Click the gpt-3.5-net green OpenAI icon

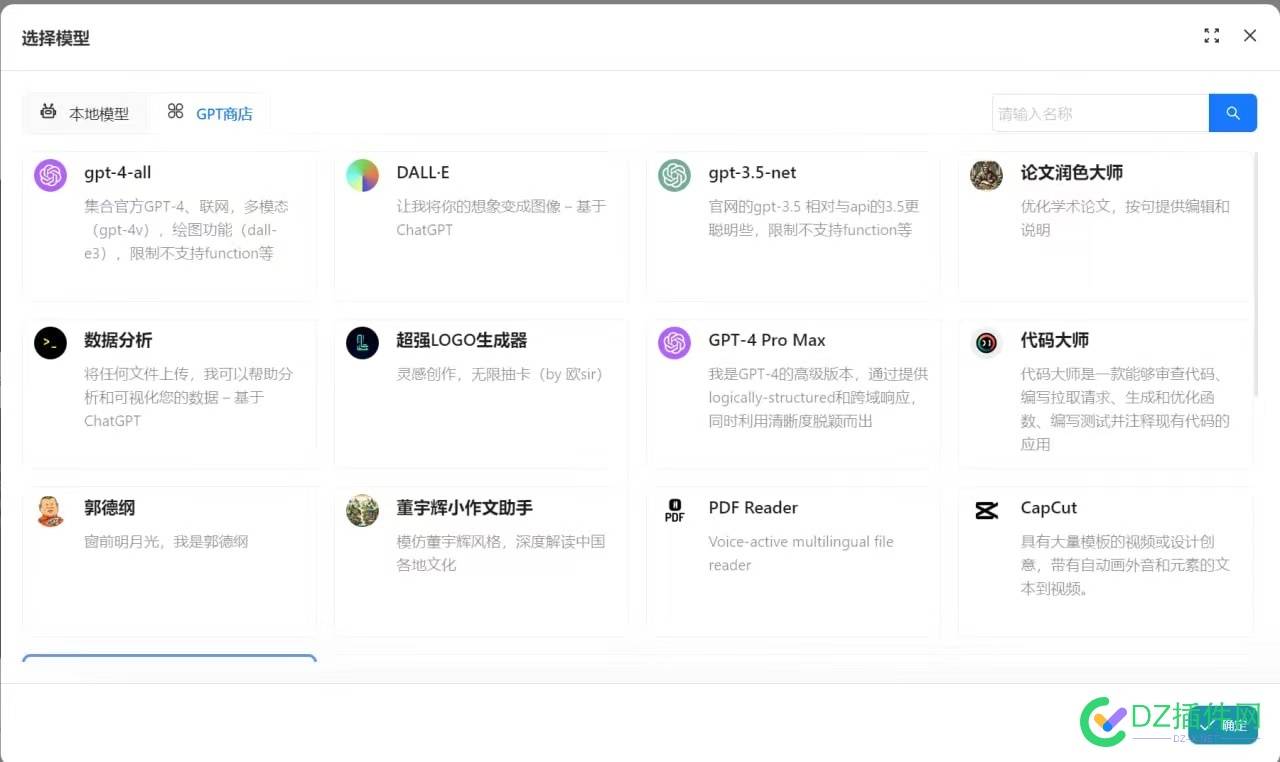(674, 176)
